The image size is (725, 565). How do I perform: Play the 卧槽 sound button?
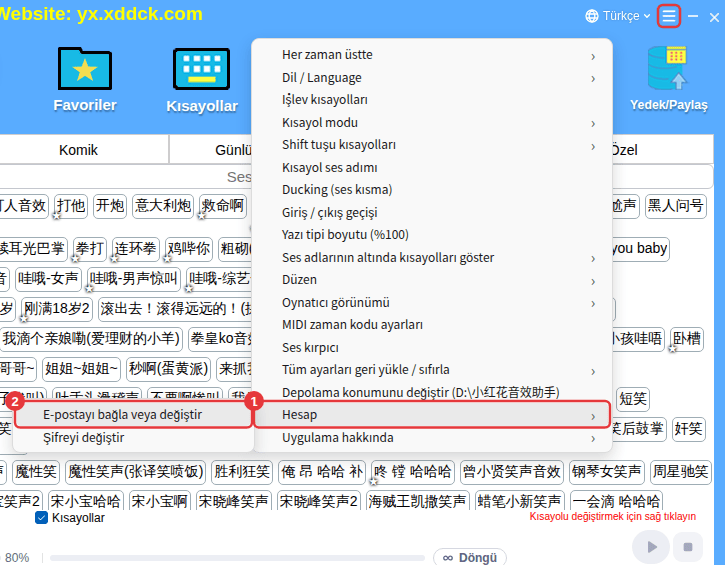click(687, 339)
